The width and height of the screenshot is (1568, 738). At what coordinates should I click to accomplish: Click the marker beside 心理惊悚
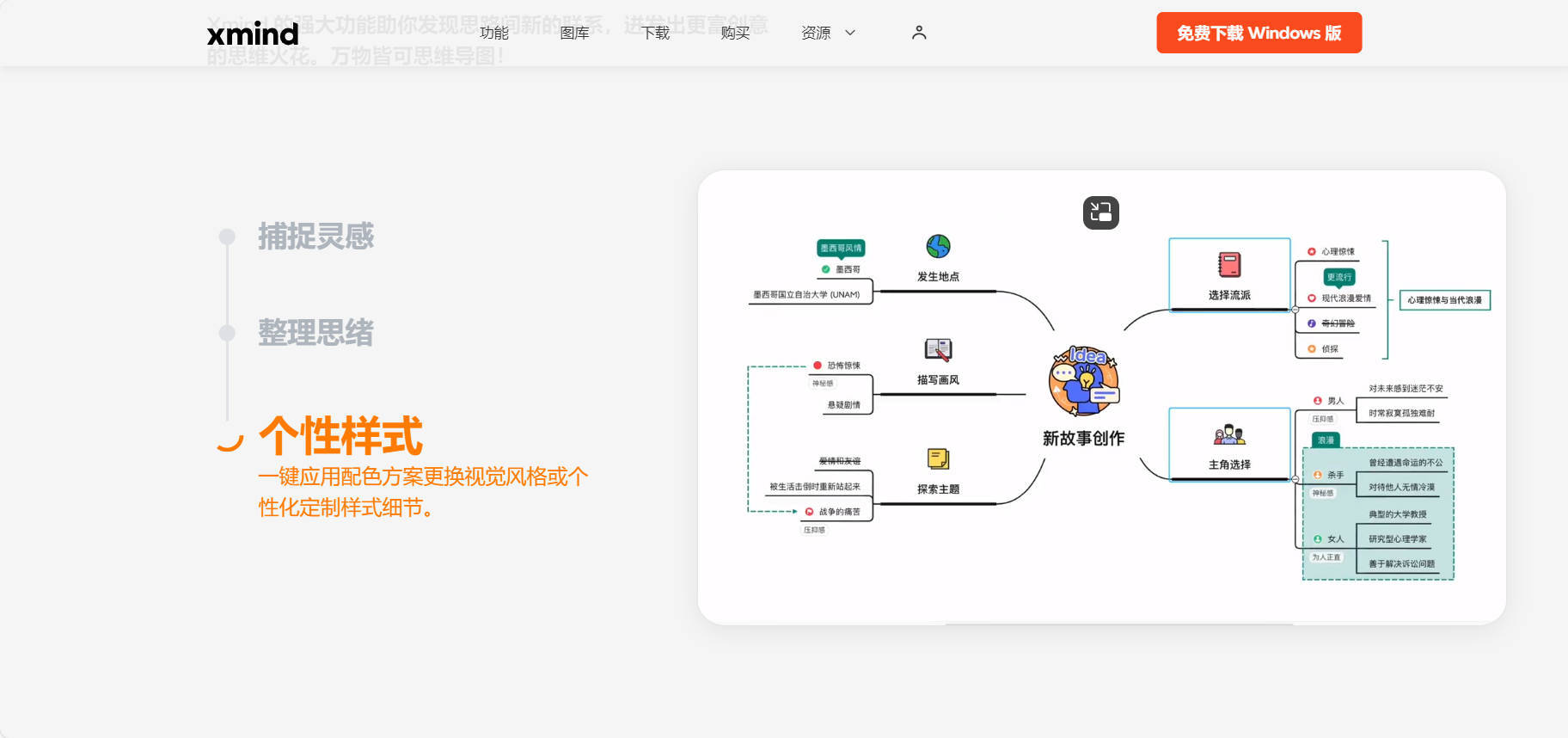pos(1312,252)
